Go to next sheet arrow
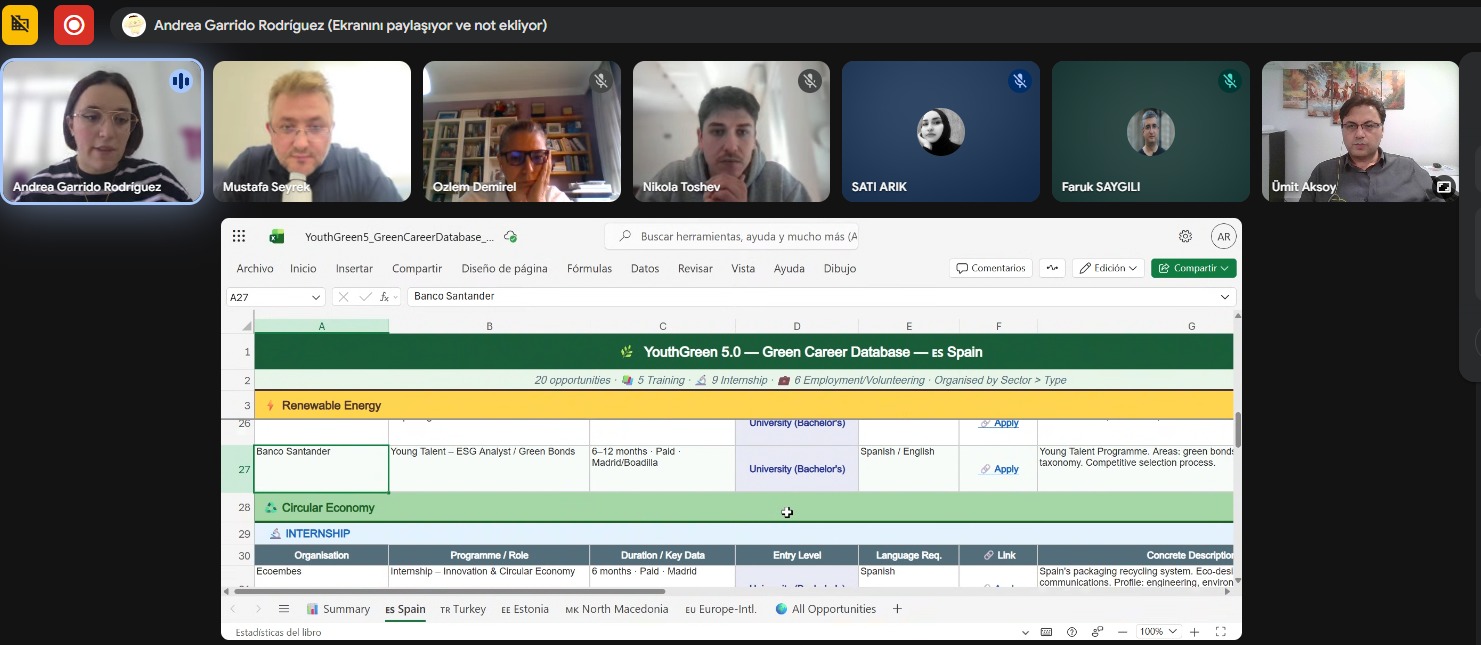Viewport: 1481px width, 645px height. click(258, 609)
